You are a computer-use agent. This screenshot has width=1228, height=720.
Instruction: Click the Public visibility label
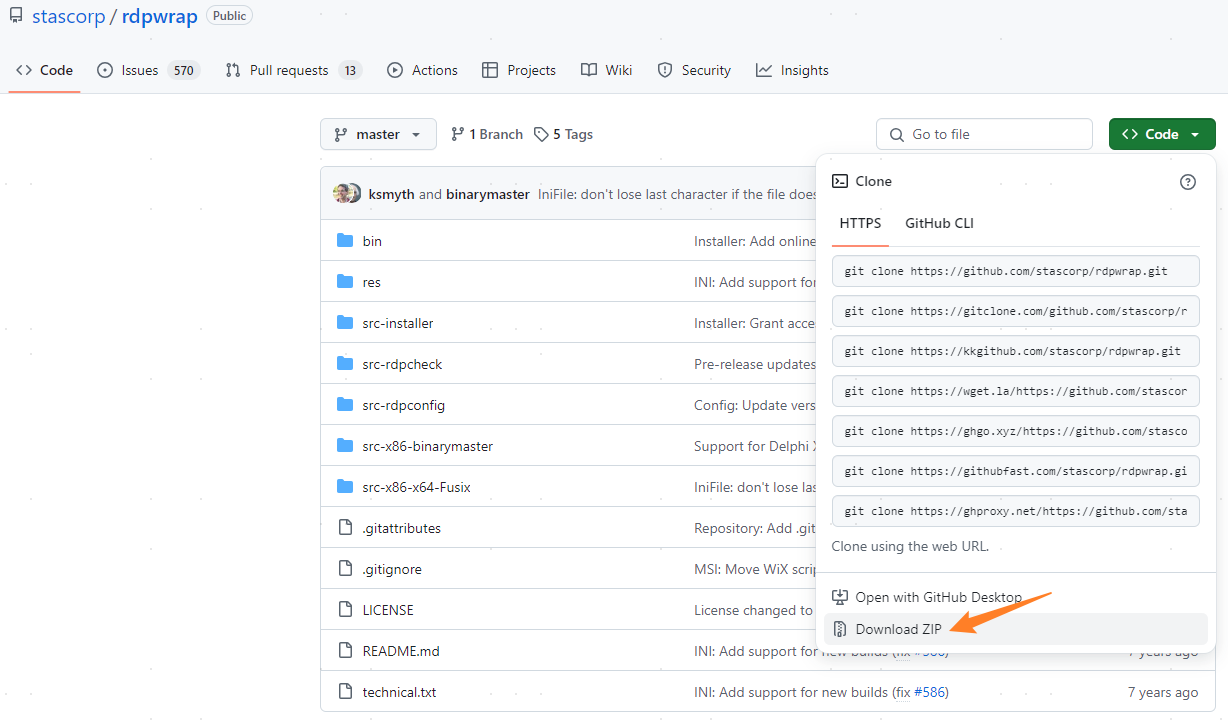click(229, 16)
